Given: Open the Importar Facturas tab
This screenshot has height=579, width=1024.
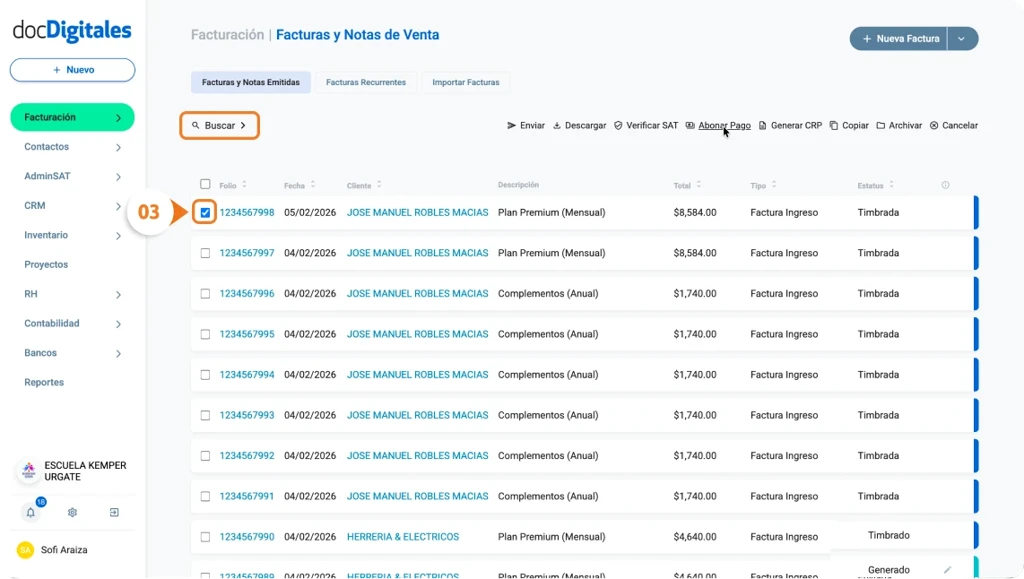Looking at the screenshot, I should pyautogui.click(x=466, y=82).
